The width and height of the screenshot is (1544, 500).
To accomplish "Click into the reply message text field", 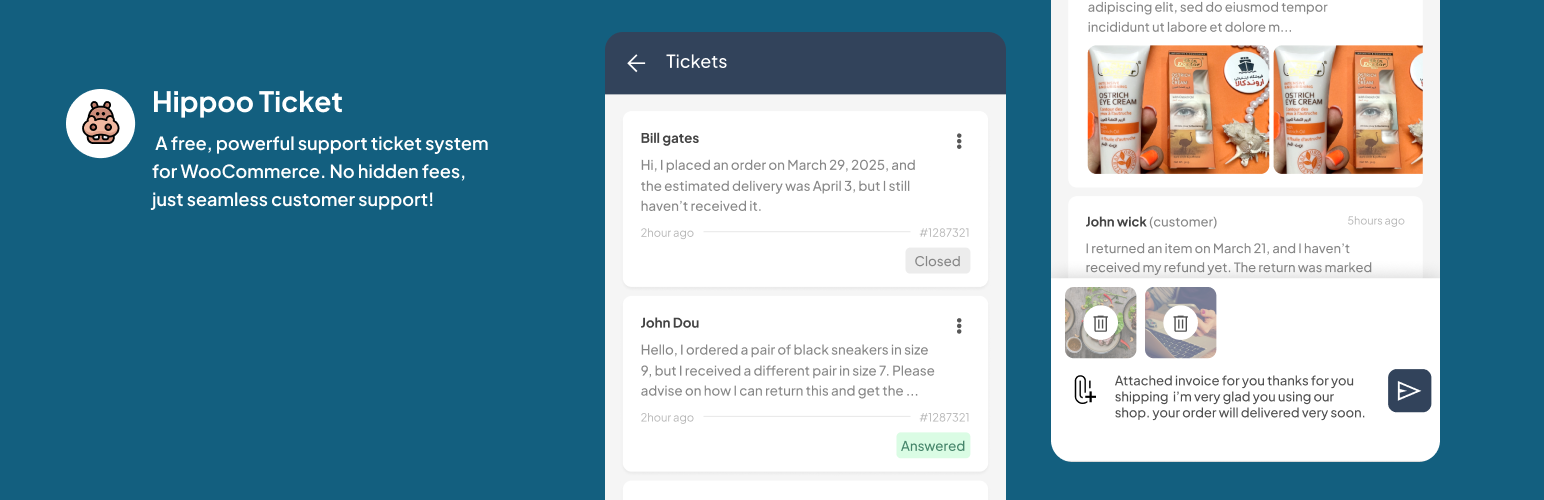I will pyautogui.click(x=1240, y=396).
